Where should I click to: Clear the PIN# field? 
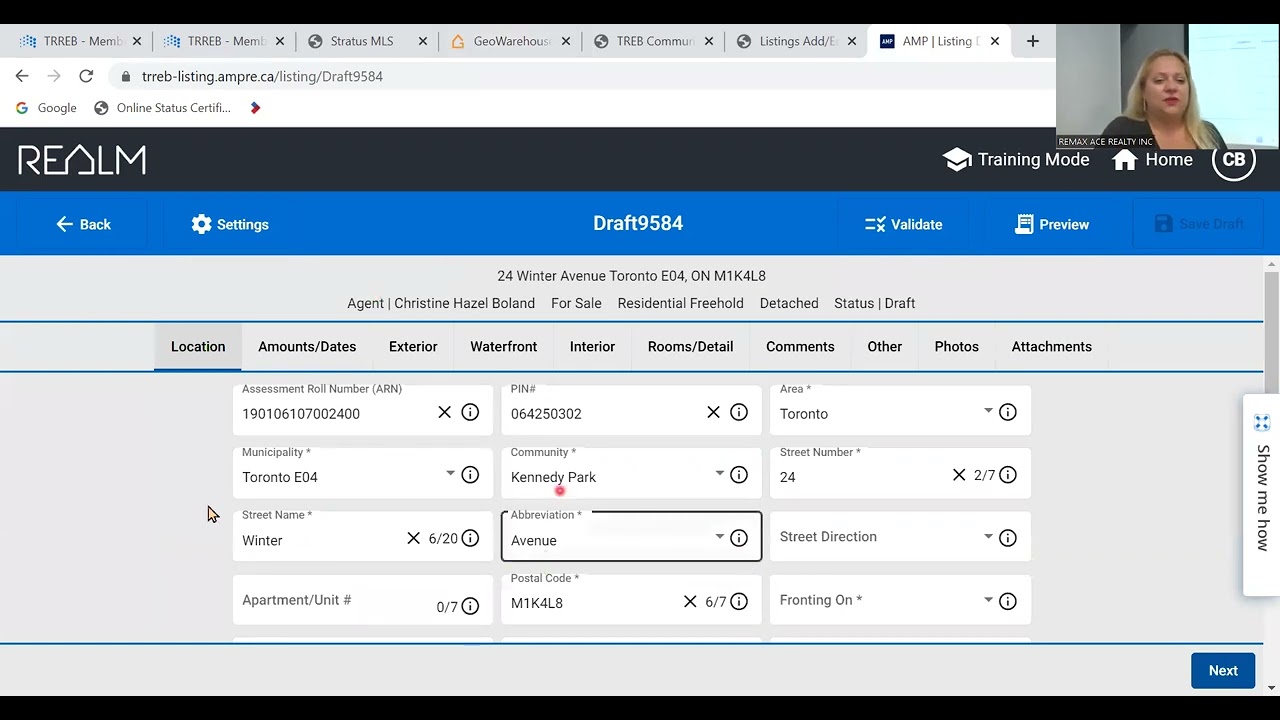coord(713,412)
